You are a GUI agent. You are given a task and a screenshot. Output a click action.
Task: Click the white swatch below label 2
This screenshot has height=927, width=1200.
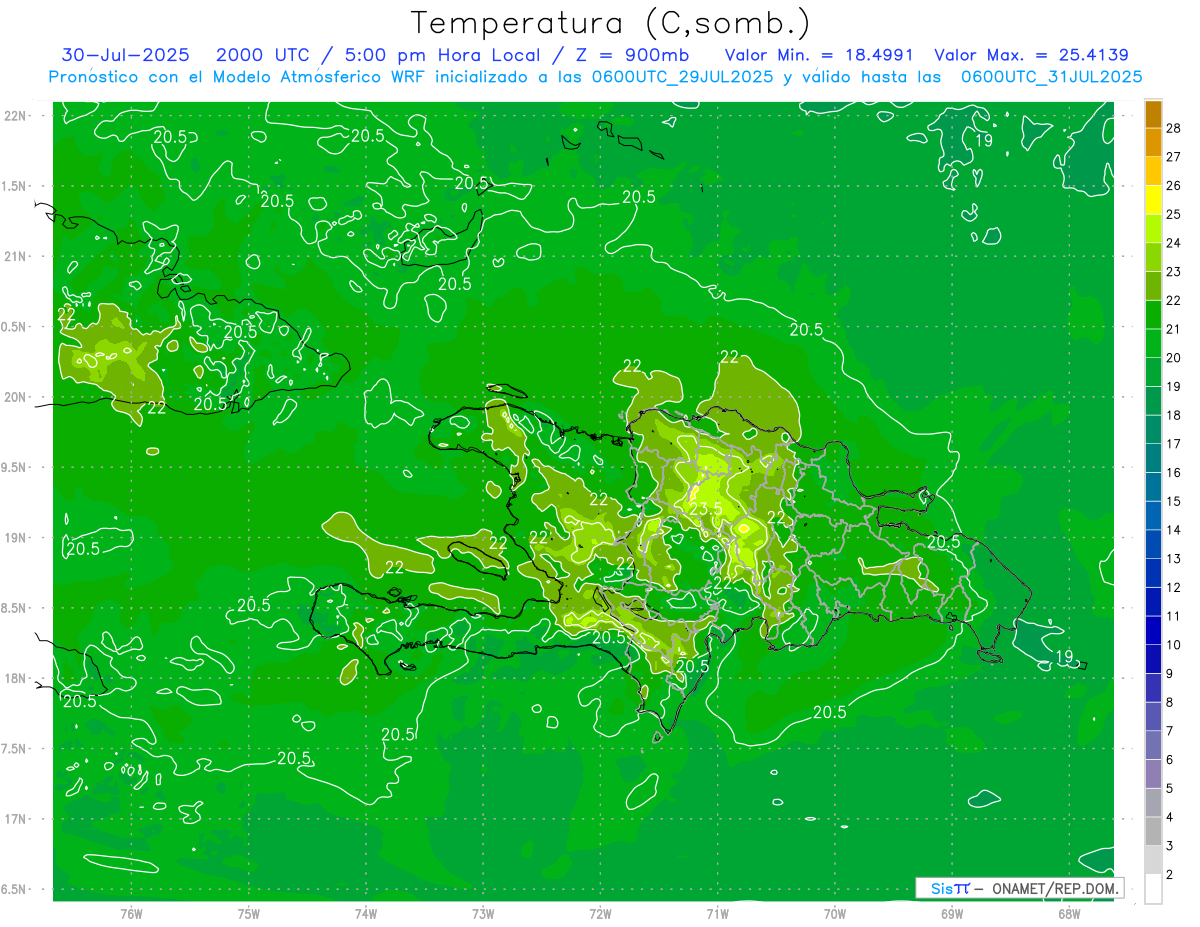coord(1153,888)
